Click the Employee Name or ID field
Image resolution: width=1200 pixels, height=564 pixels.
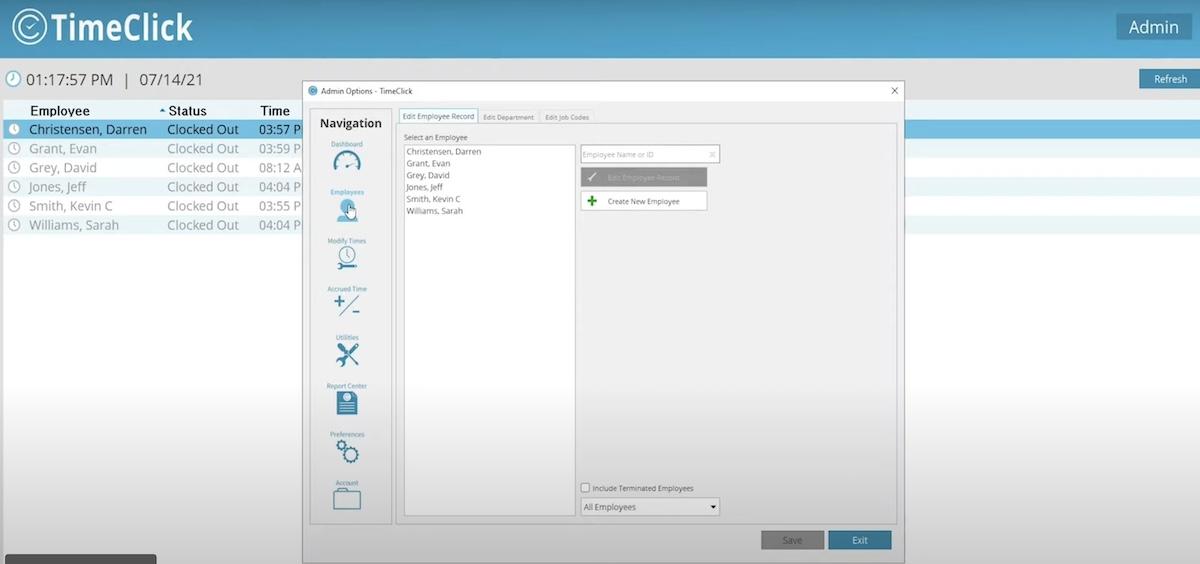point(642,155)
